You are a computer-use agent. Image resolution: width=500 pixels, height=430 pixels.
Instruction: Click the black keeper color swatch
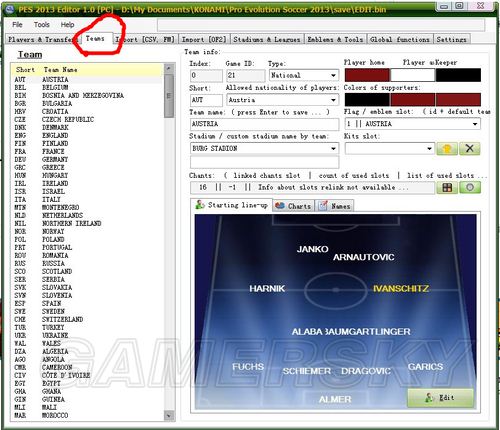458,75
